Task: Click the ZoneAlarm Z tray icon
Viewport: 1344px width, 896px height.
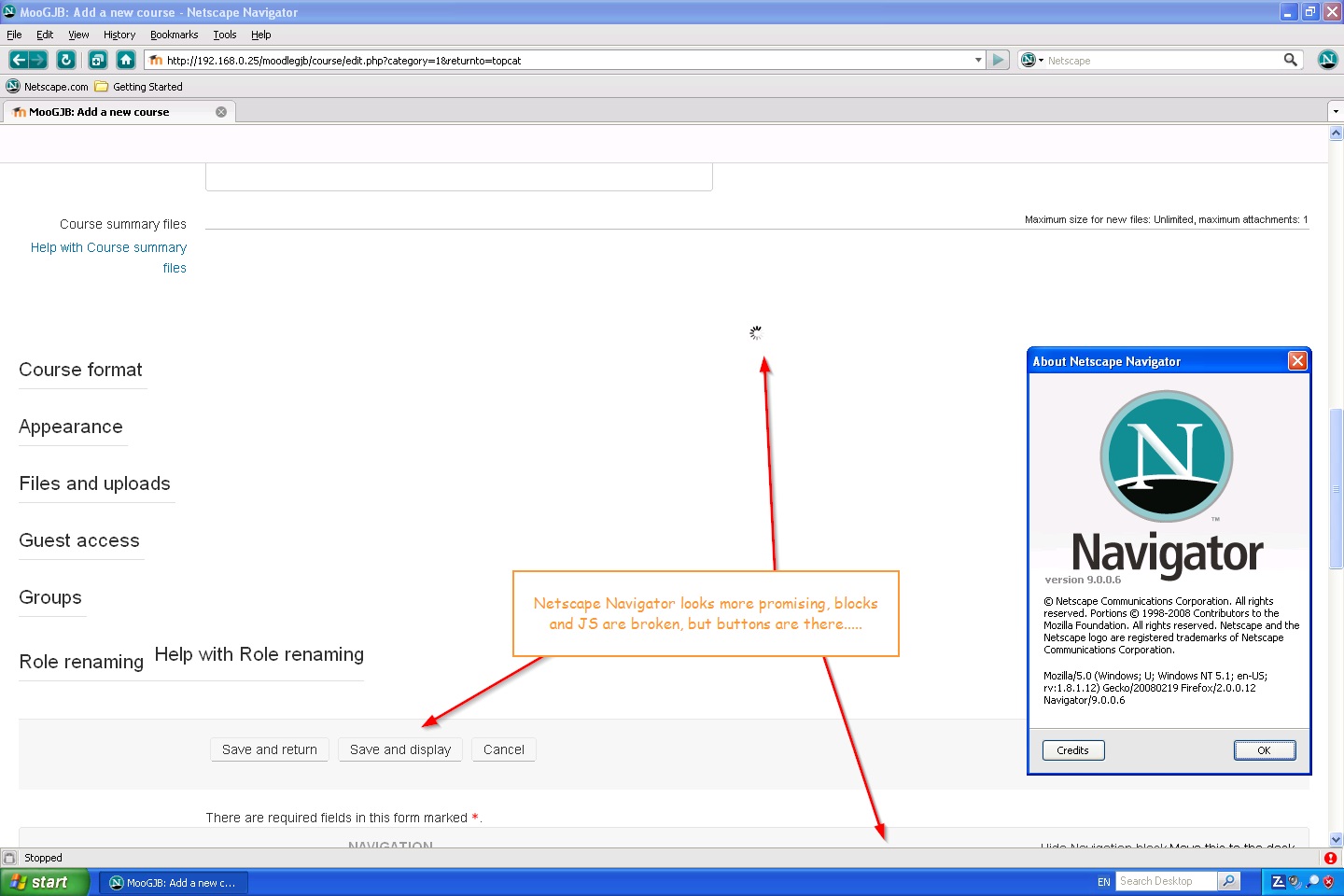Action: tap(1278, 882)
